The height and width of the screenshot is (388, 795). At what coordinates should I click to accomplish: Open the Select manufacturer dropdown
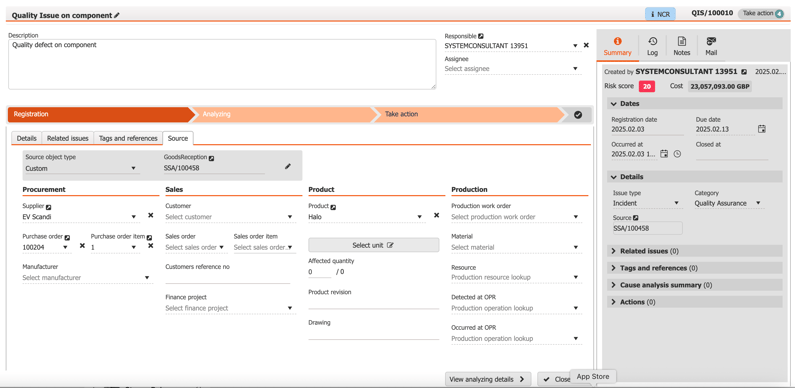coord(147,277)
